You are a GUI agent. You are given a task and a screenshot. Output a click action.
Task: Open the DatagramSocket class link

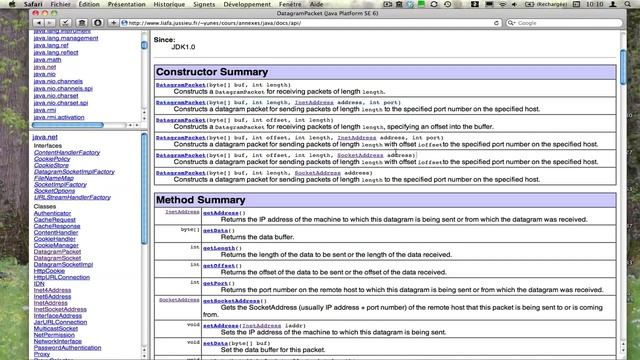[57, 258]
